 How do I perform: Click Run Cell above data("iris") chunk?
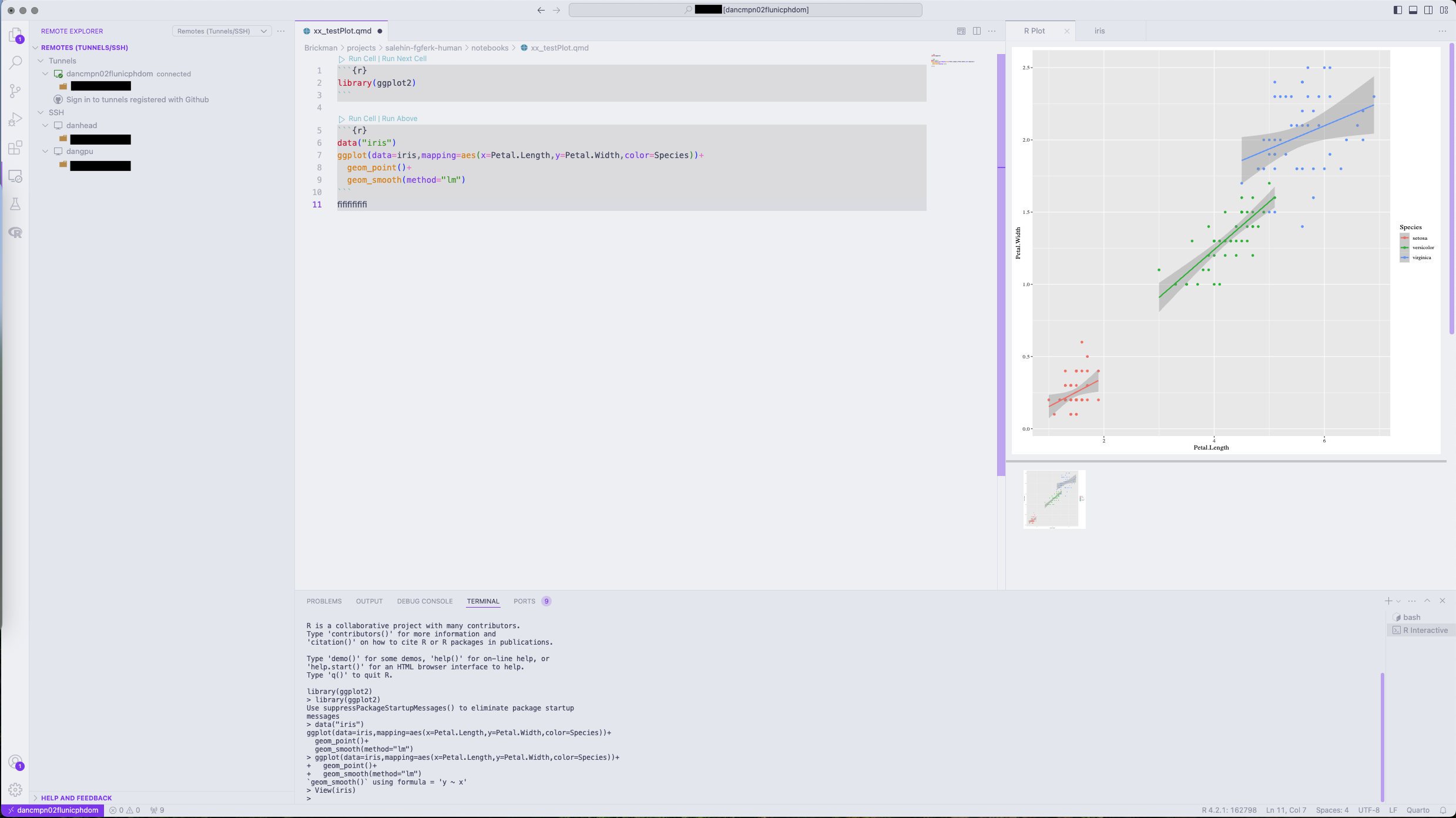(x=362, y=119)
